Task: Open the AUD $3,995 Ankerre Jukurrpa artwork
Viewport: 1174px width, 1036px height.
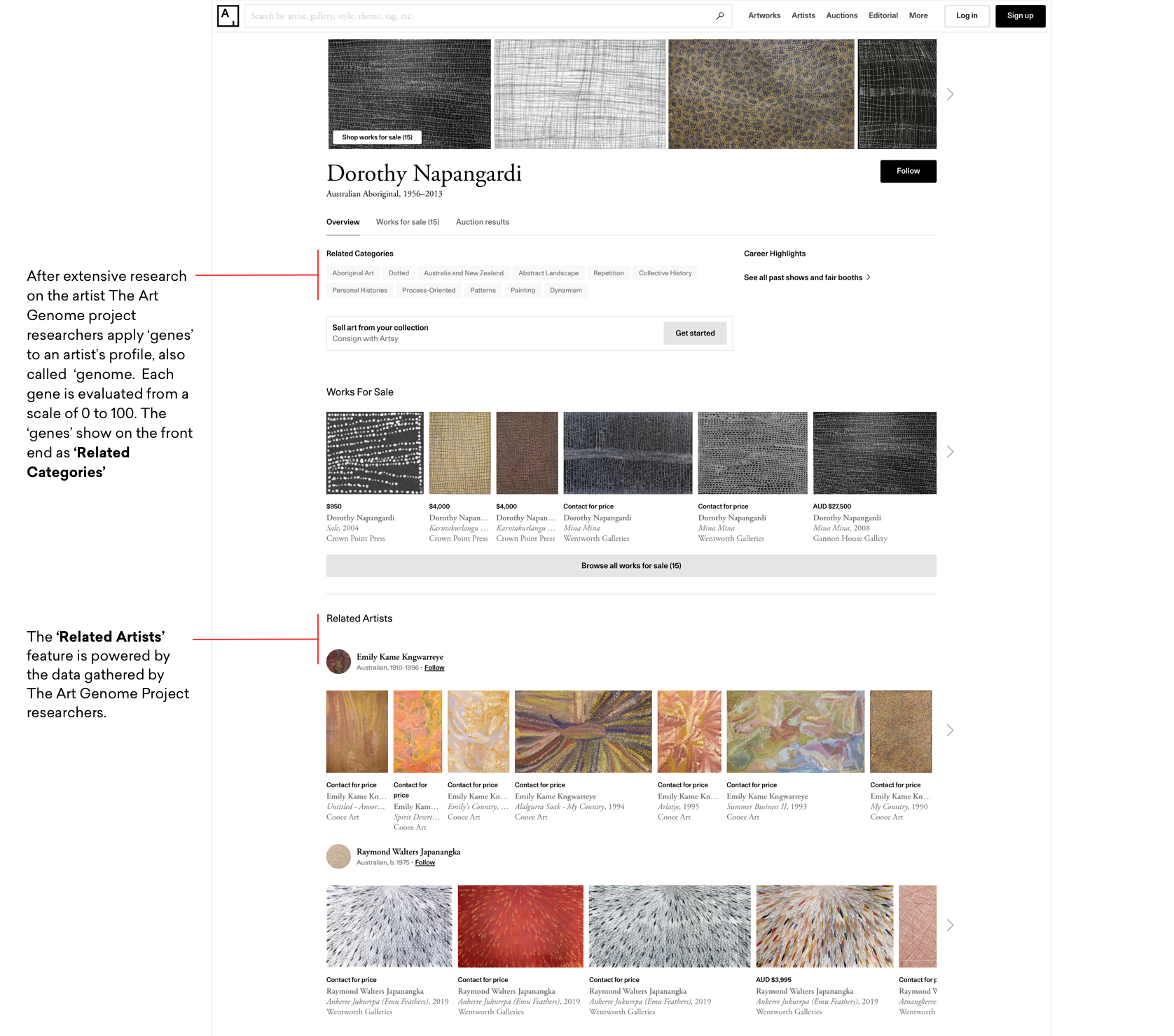Action: click(824, 926)
